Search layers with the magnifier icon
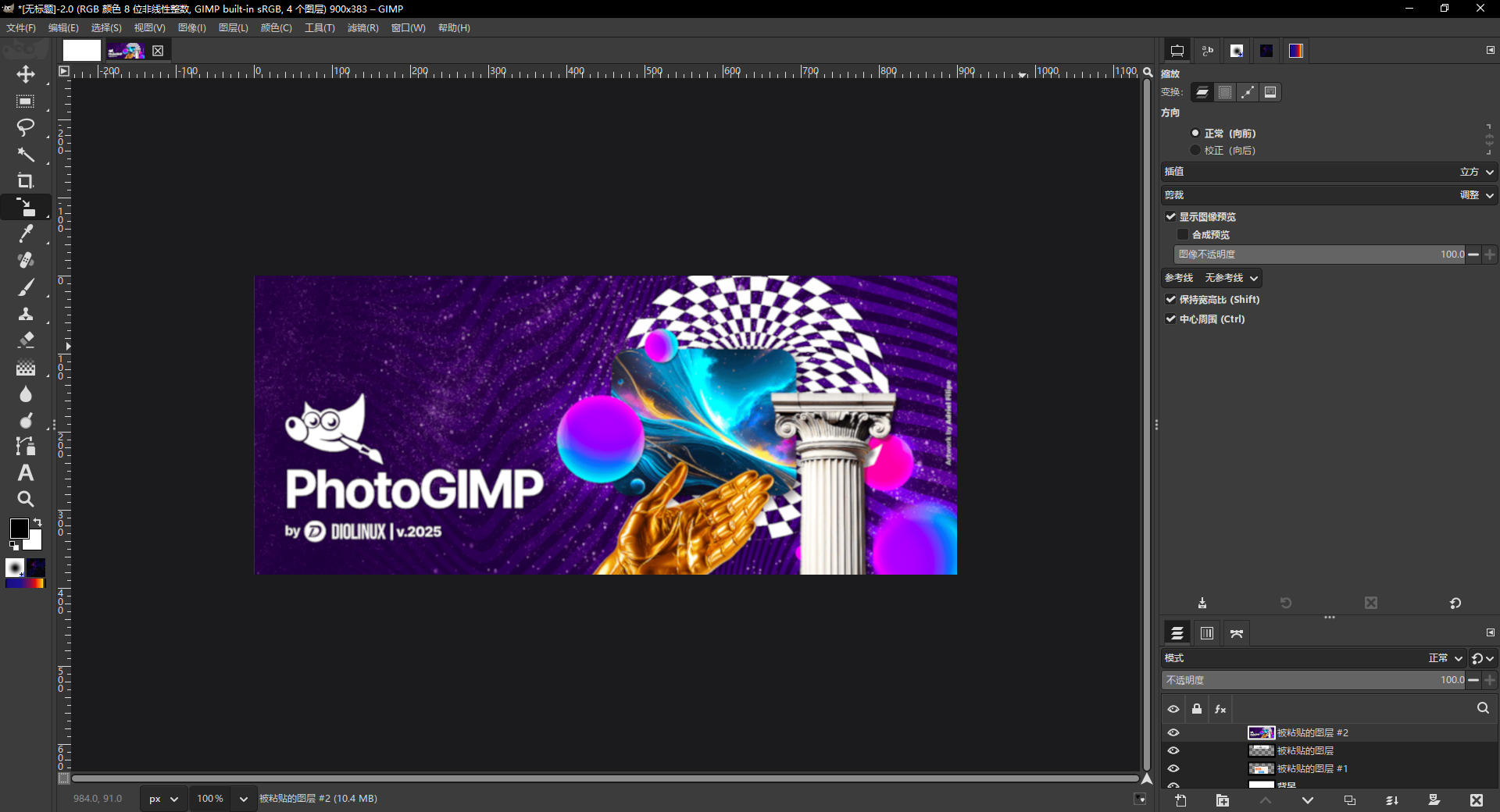The width and height of the screenshot is (1500, 812). [x=1483, y=708]
